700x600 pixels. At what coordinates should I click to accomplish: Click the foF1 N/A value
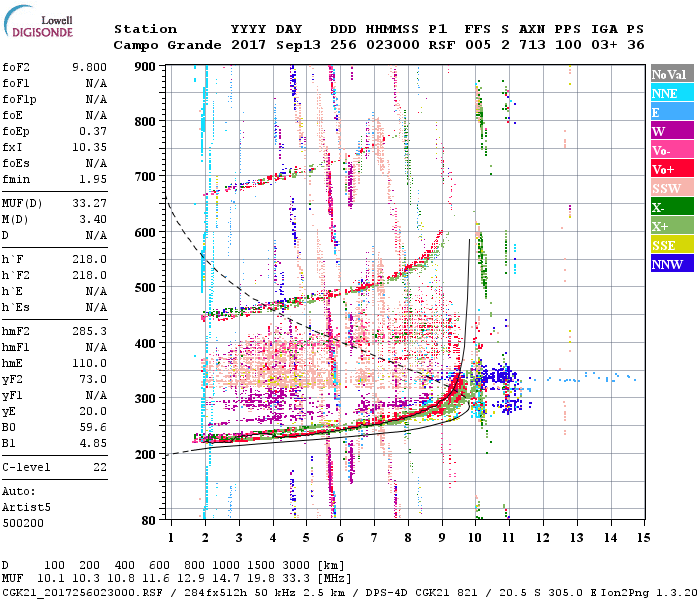[96, 83]
